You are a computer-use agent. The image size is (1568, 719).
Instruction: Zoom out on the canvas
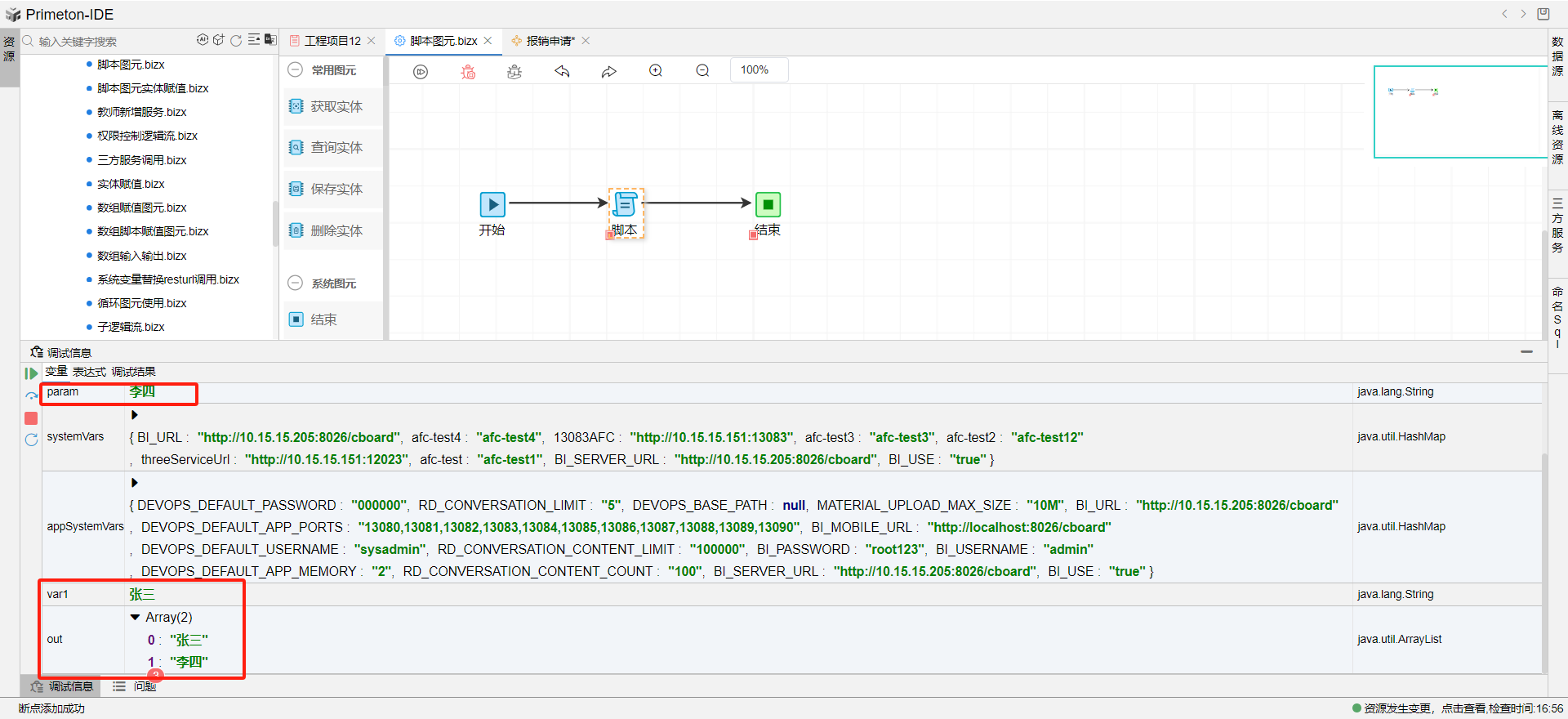tap(702, 71)
